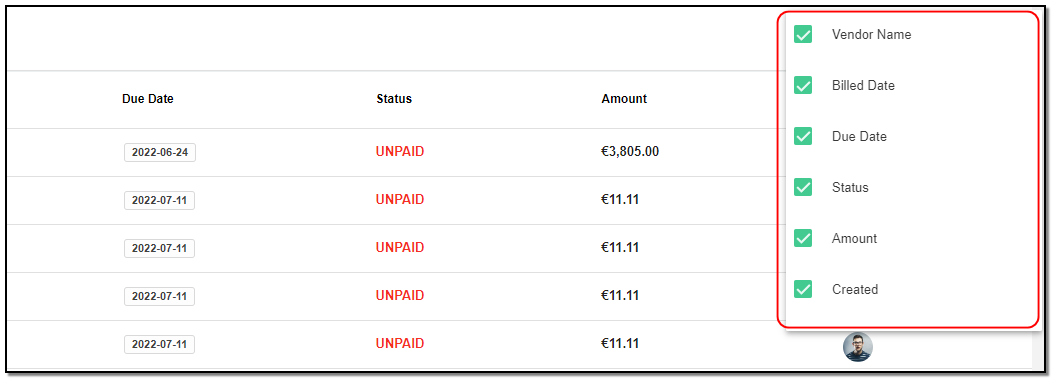Sort by the Due Date column header

pyautogui.click(x=148, y=99)
